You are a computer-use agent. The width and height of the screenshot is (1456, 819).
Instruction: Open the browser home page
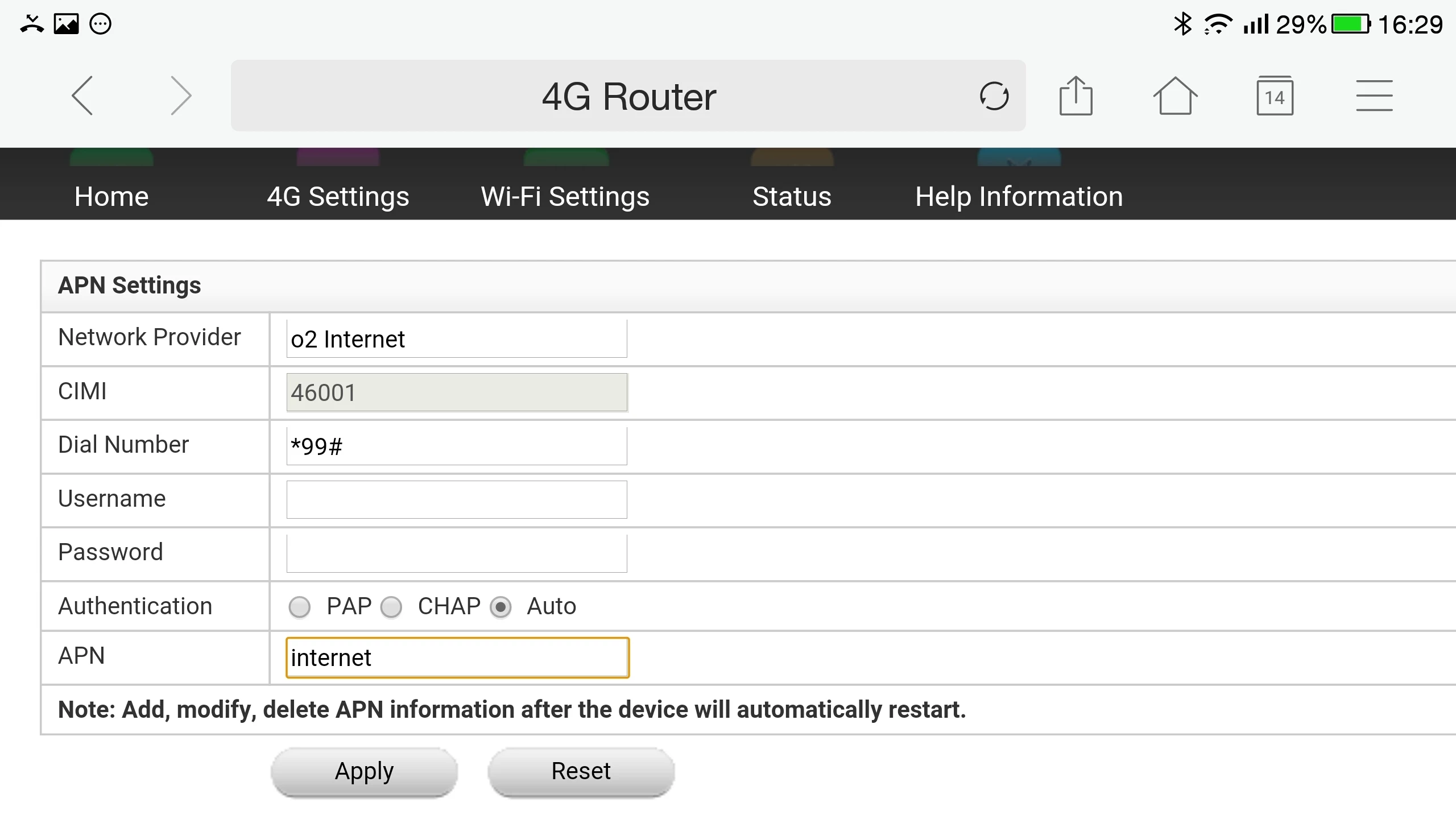(1175, 96)
